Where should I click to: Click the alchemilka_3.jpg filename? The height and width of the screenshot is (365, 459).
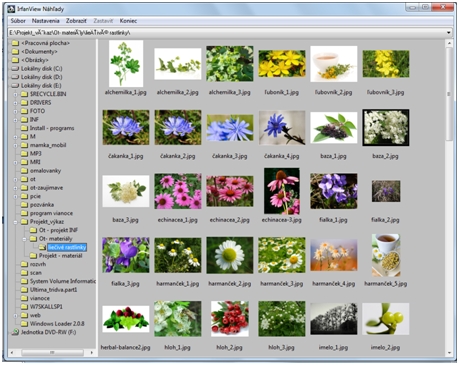point(230,92)
